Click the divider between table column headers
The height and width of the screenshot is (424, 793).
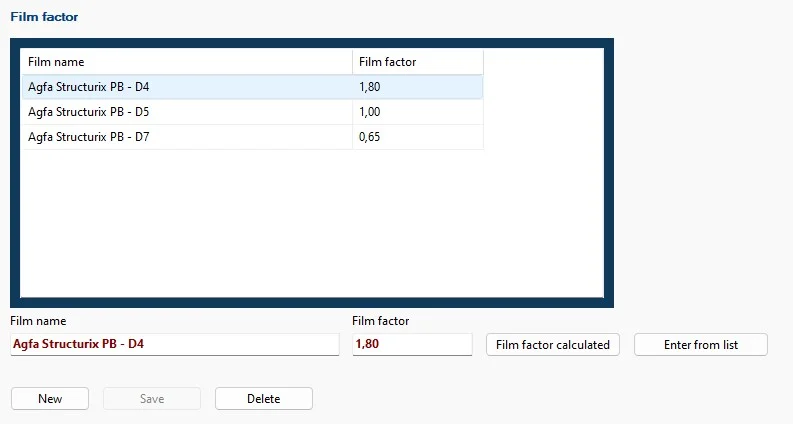pyautogui.click(x=353, y=62)
